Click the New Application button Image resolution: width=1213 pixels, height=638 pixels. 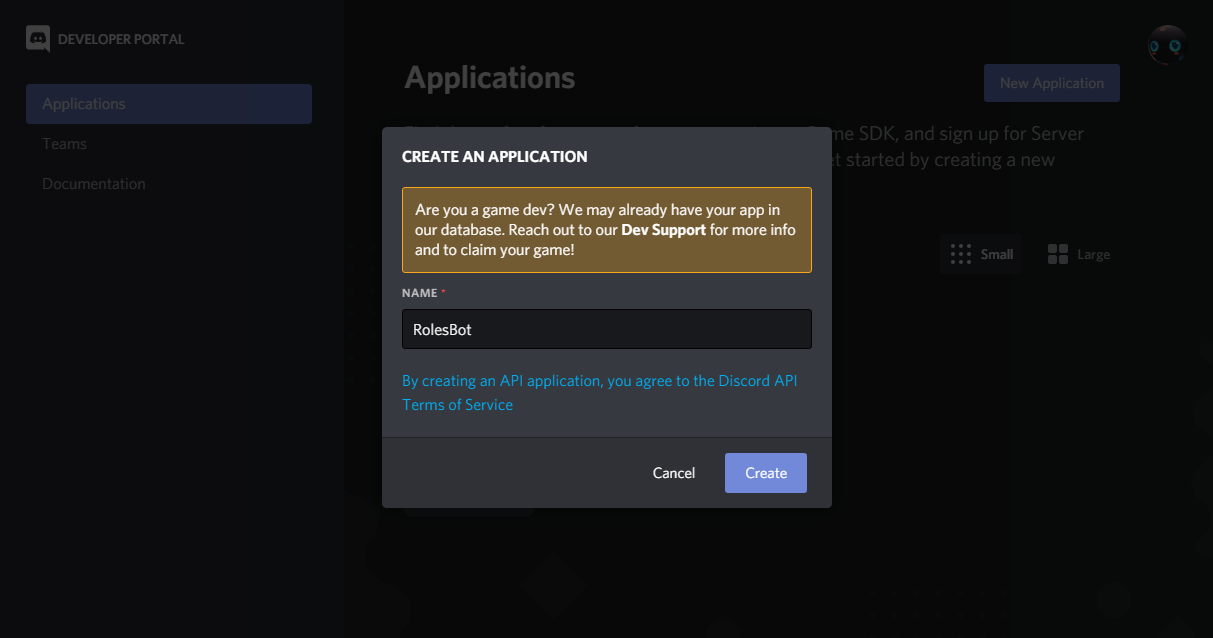pos(1052,83)
